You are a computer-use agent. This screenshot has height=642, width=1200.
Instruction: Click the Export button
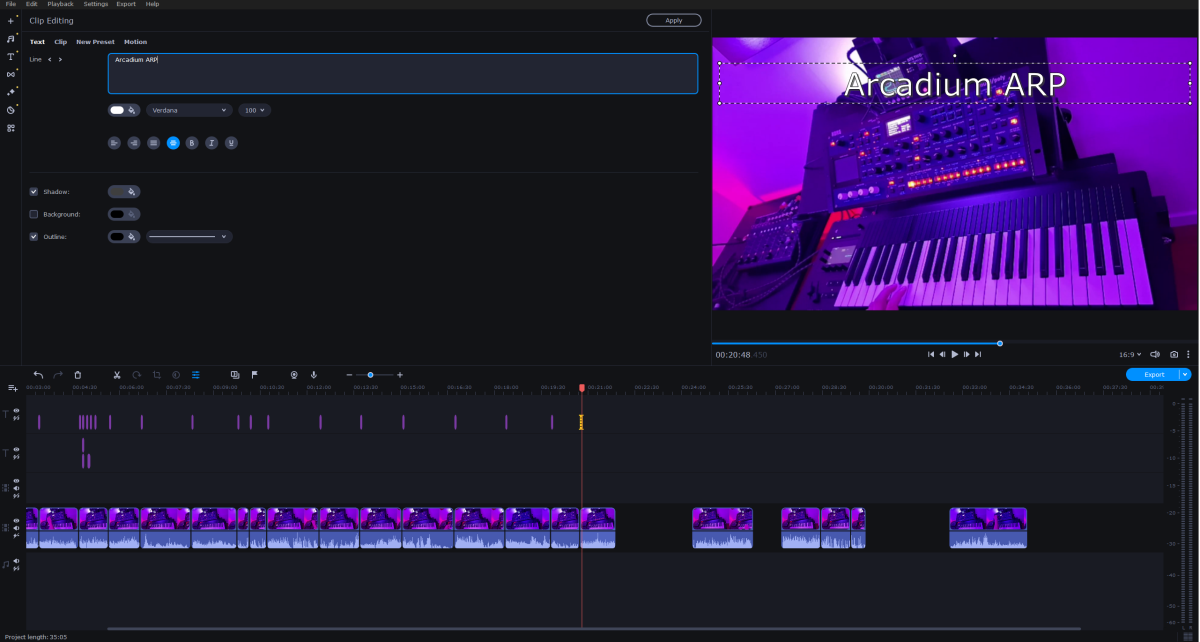pos(1153,374)
